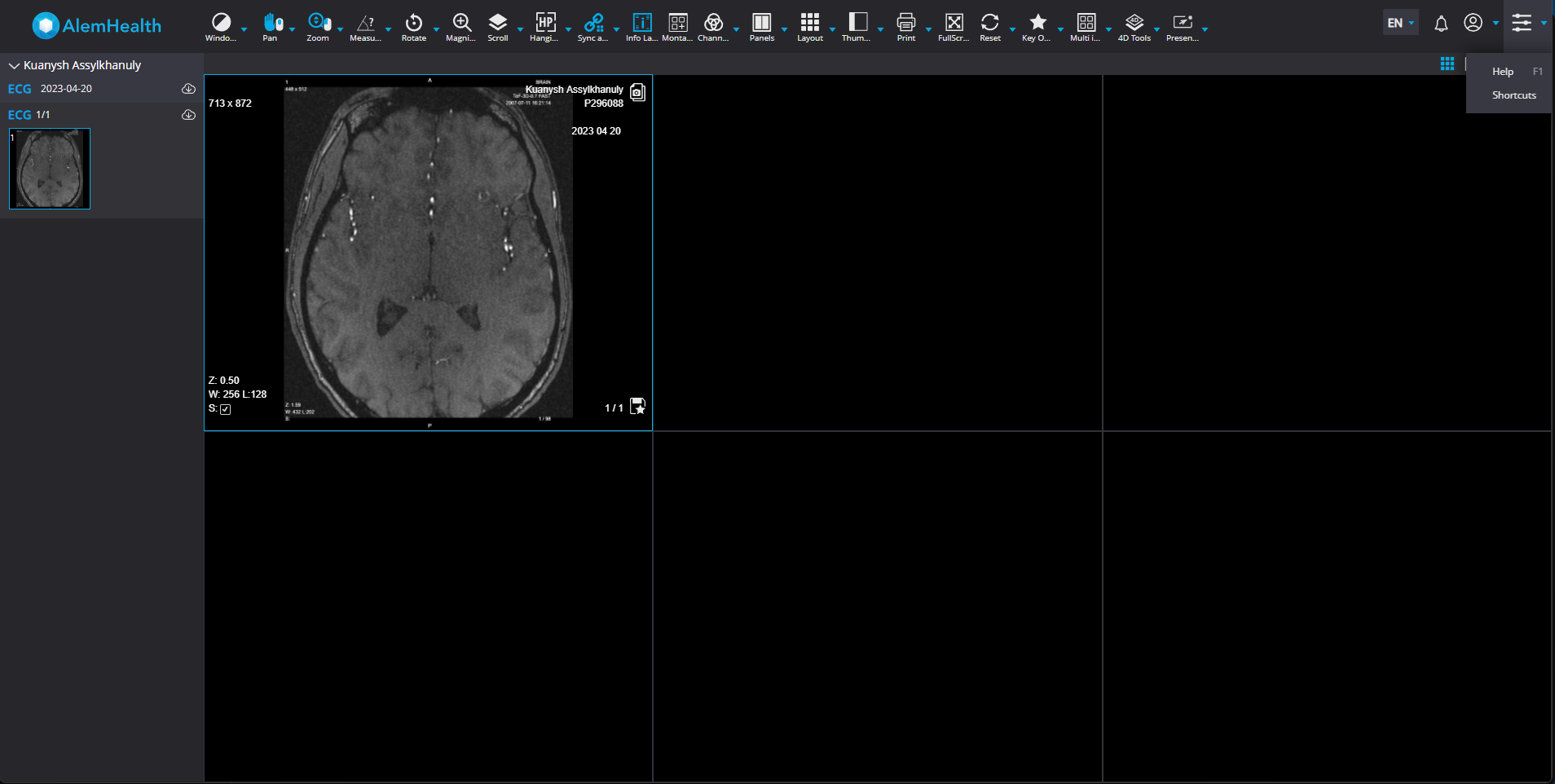Click the Rotate tool

pos(414,26)
